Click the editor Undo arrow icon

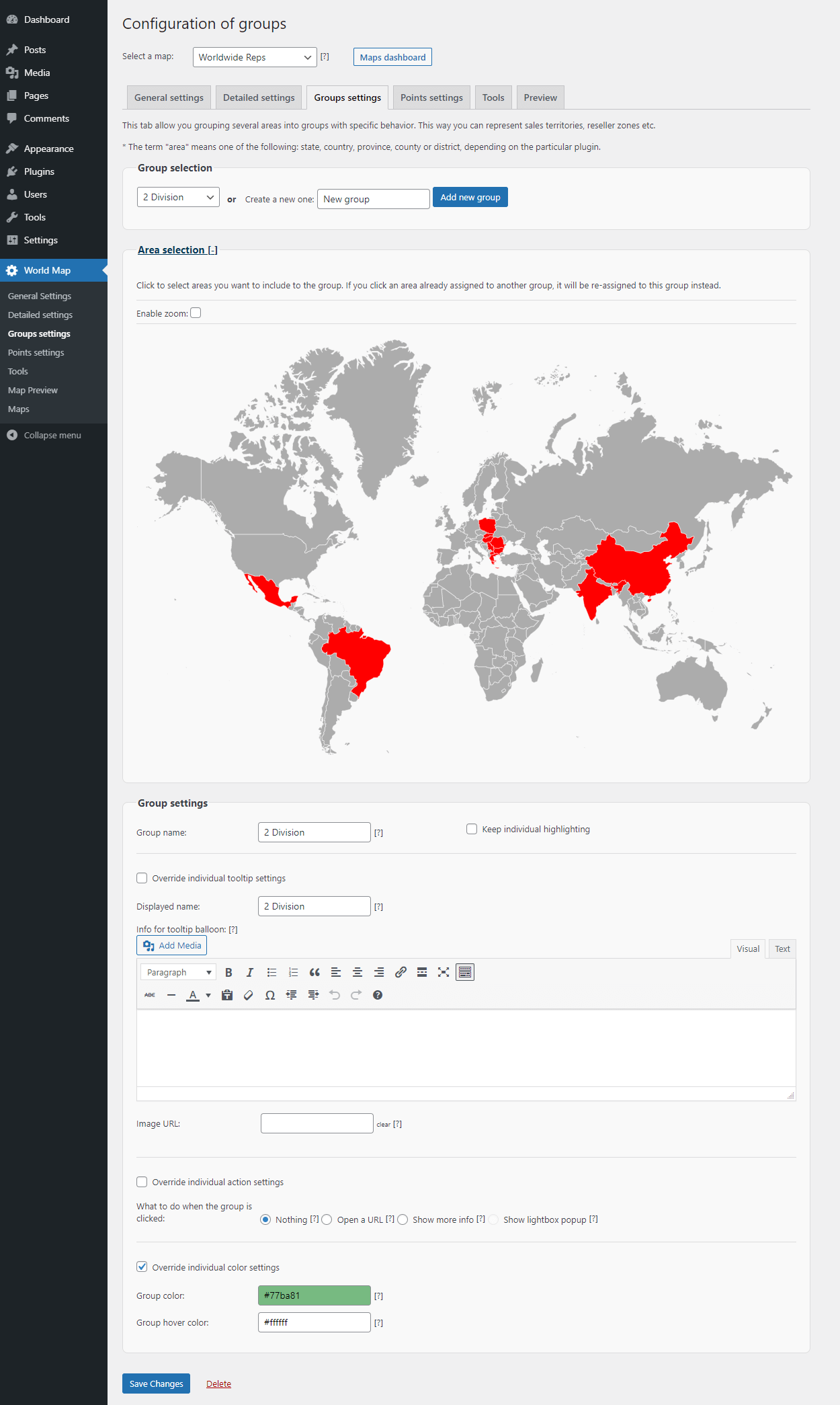[335, 996]
